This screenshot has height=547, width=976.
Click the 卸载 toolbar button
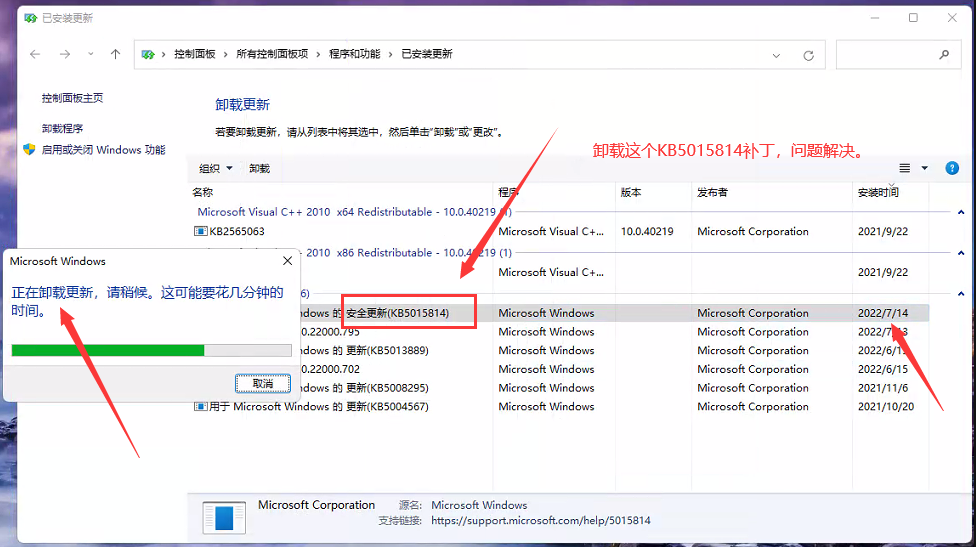[259, 169]
